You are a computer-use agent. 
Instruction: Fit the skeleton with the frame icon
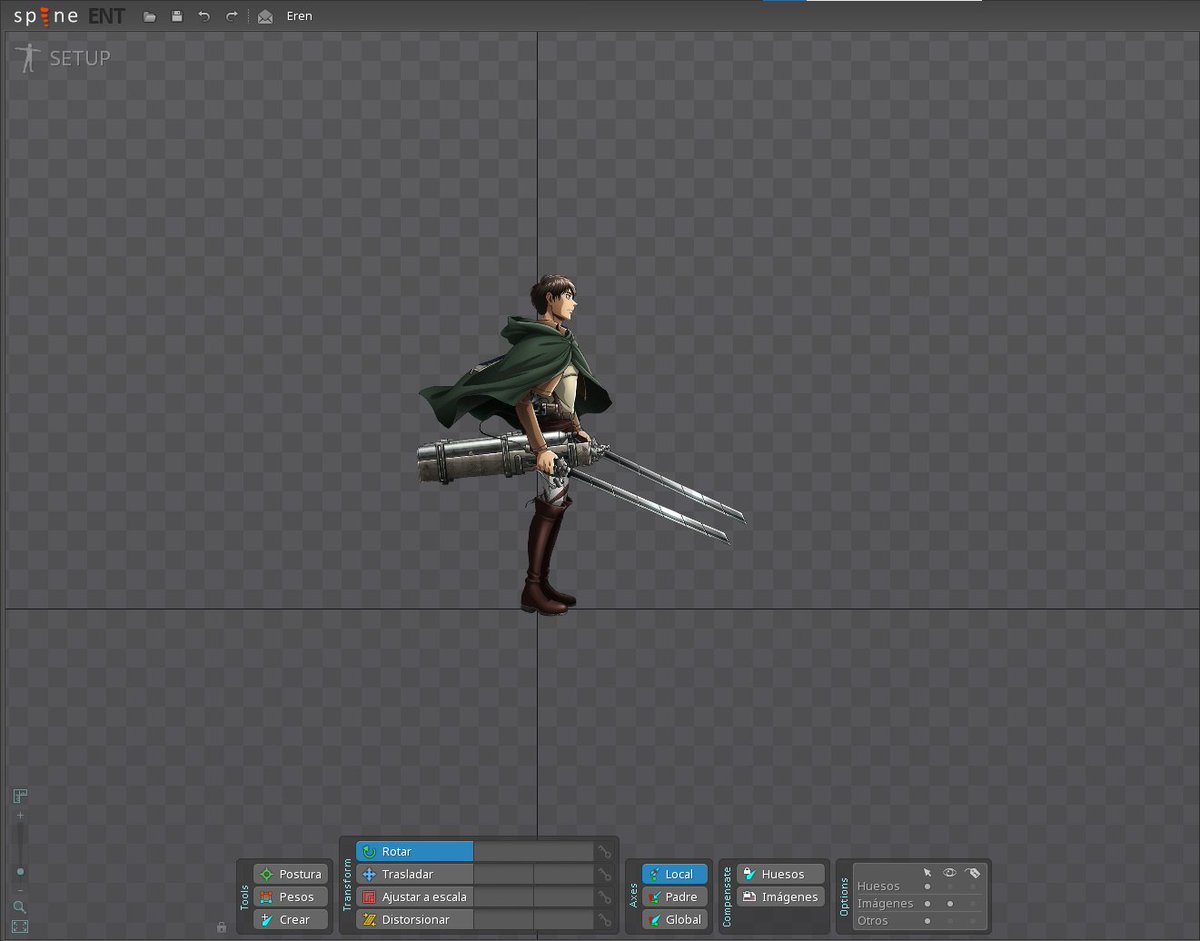20,927
